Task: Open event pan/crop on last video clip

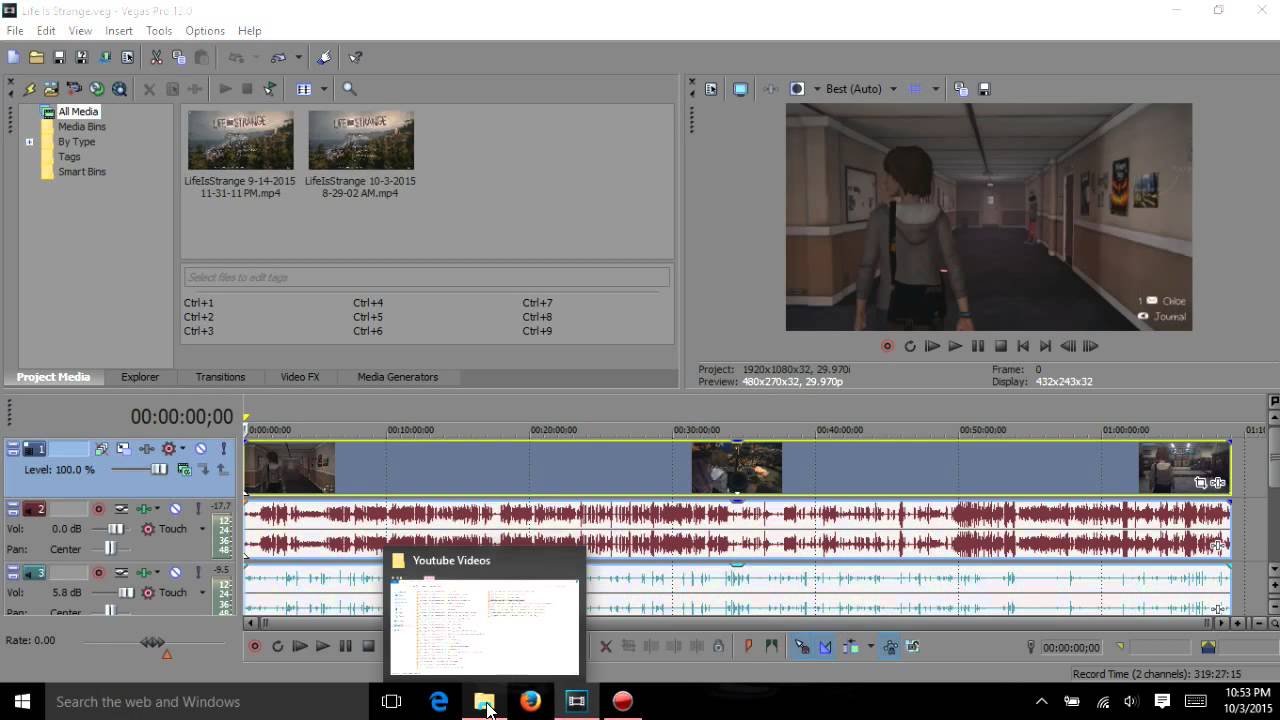Action: 1200,483
